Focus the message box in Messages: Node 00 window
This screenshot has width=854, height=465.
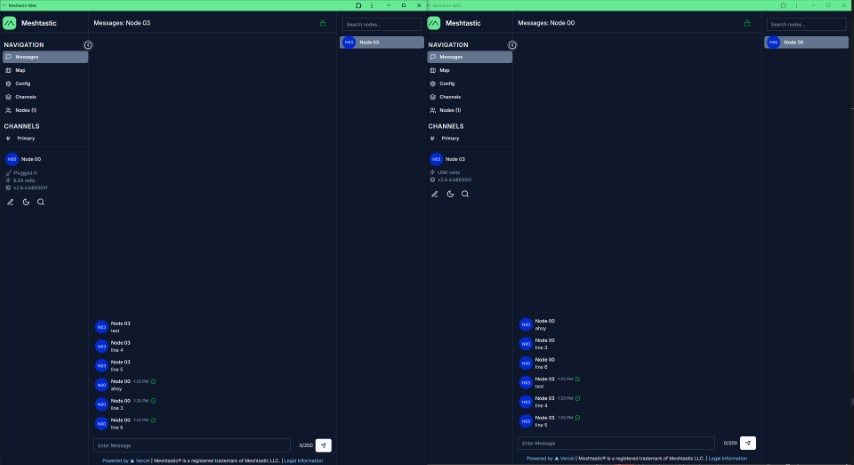coord(616,443)
